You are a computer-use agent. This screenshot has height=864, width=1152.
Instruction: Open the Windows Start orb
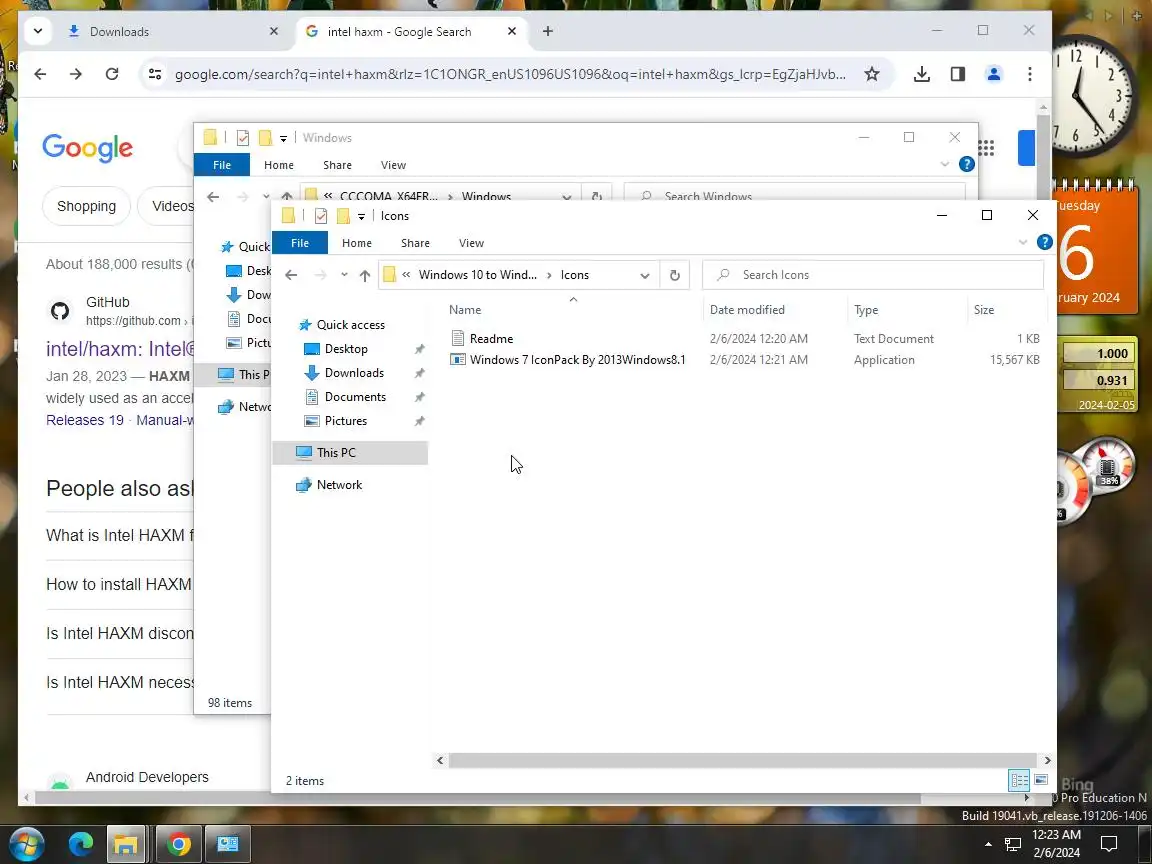[26, 844]
